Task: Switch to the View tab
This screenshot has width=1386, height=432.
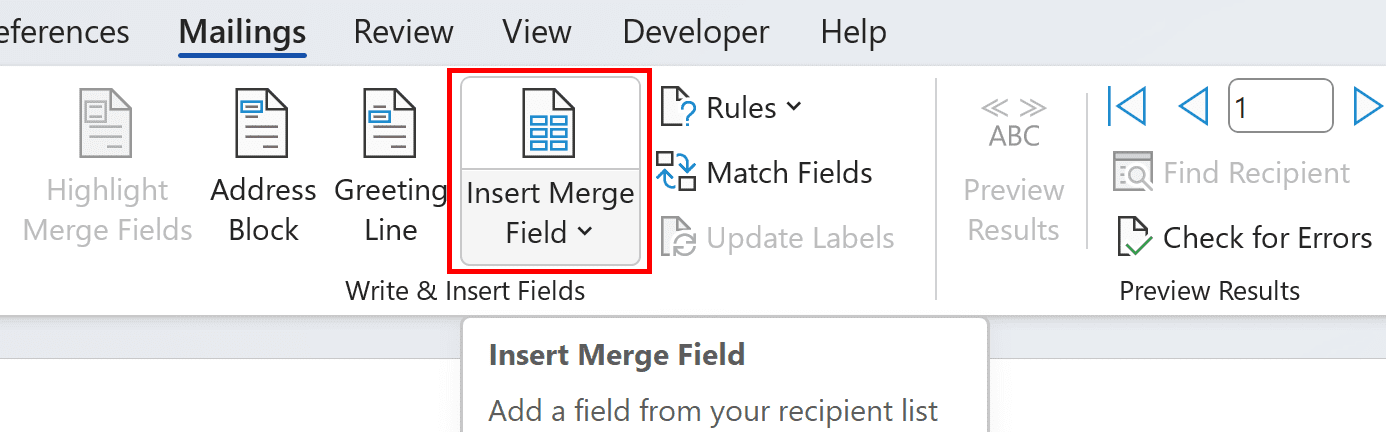Action: [538, 32]
